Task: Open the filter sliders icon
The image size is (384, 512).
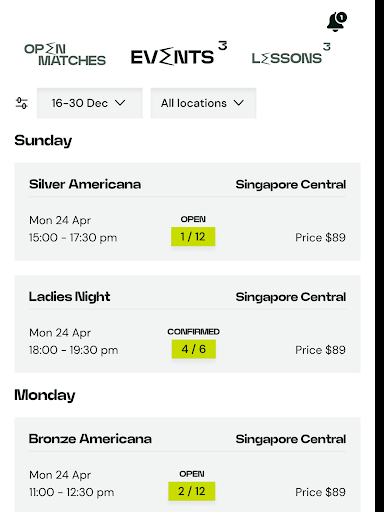Action: pyautogui.click(x=22, y=103)
